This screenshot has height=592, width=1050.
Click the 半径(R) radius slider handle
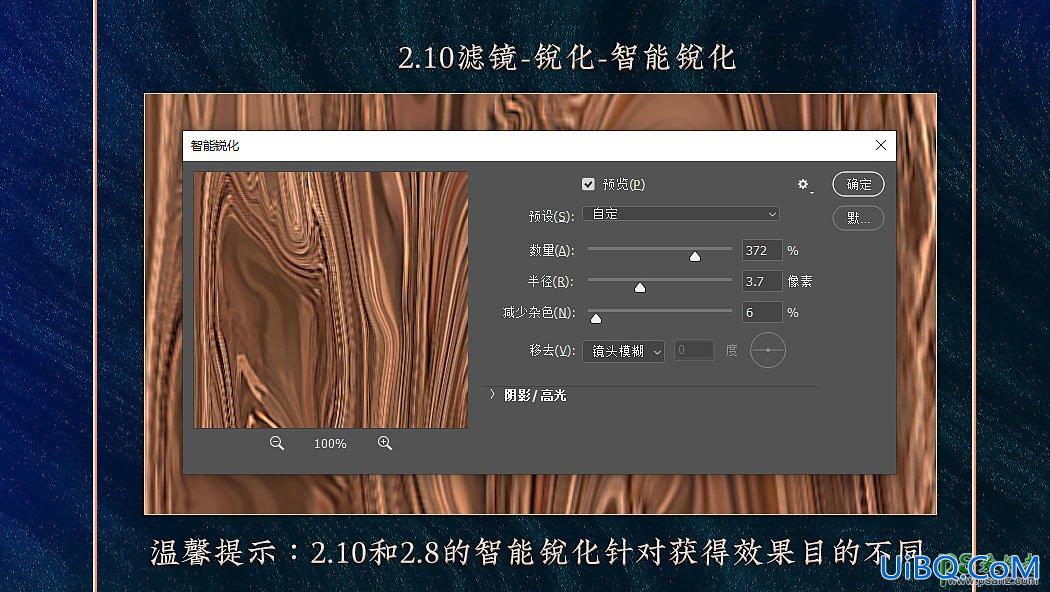pyautogui.click(x=640, y=287)
